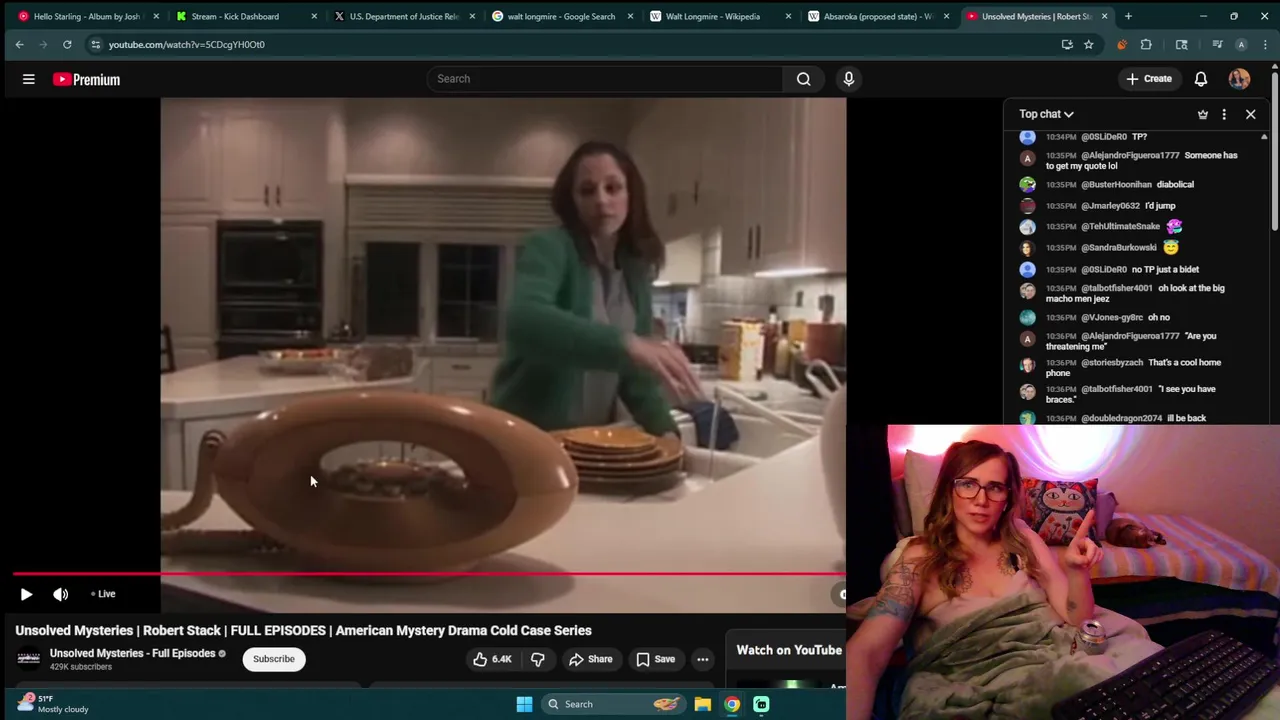Screen dimensions: 1280x720
Task: Click the 429K subscribers text
Action: pos(81,667)
